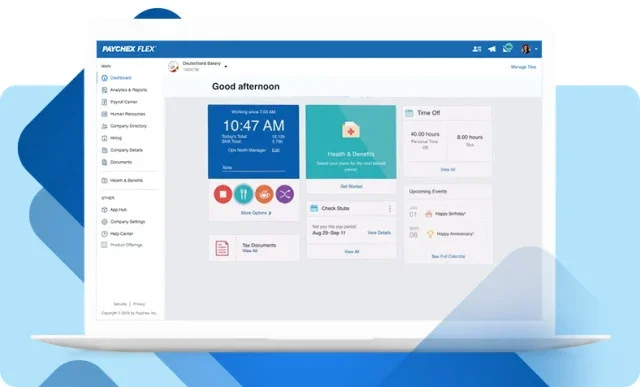The width and height of the screenshot is (640, 387).
Task: Open the messages notification icon
Action: pos(507,48)
